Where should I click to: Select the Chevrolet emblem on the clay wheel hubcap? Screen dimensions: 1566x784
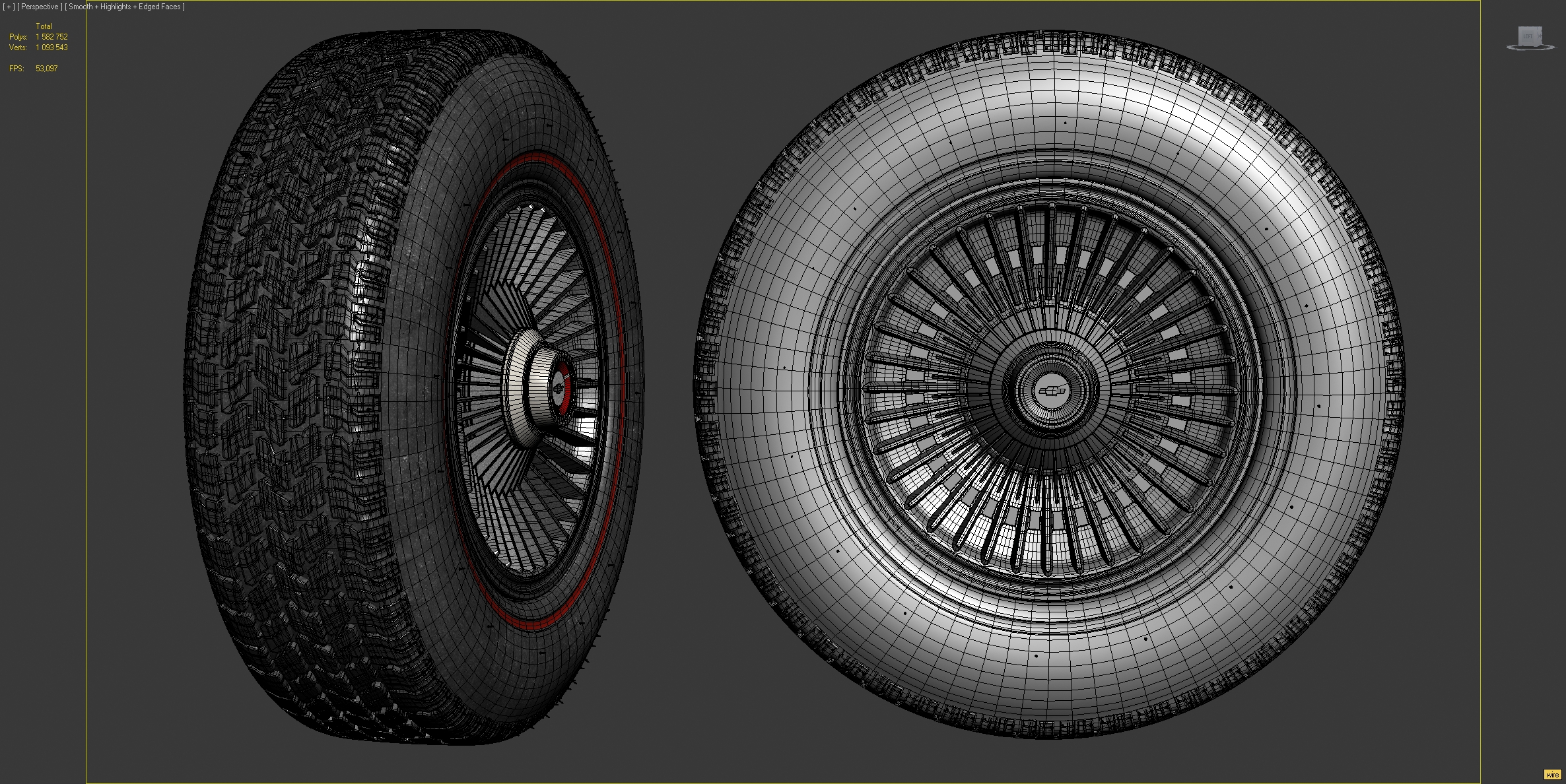1052,391
